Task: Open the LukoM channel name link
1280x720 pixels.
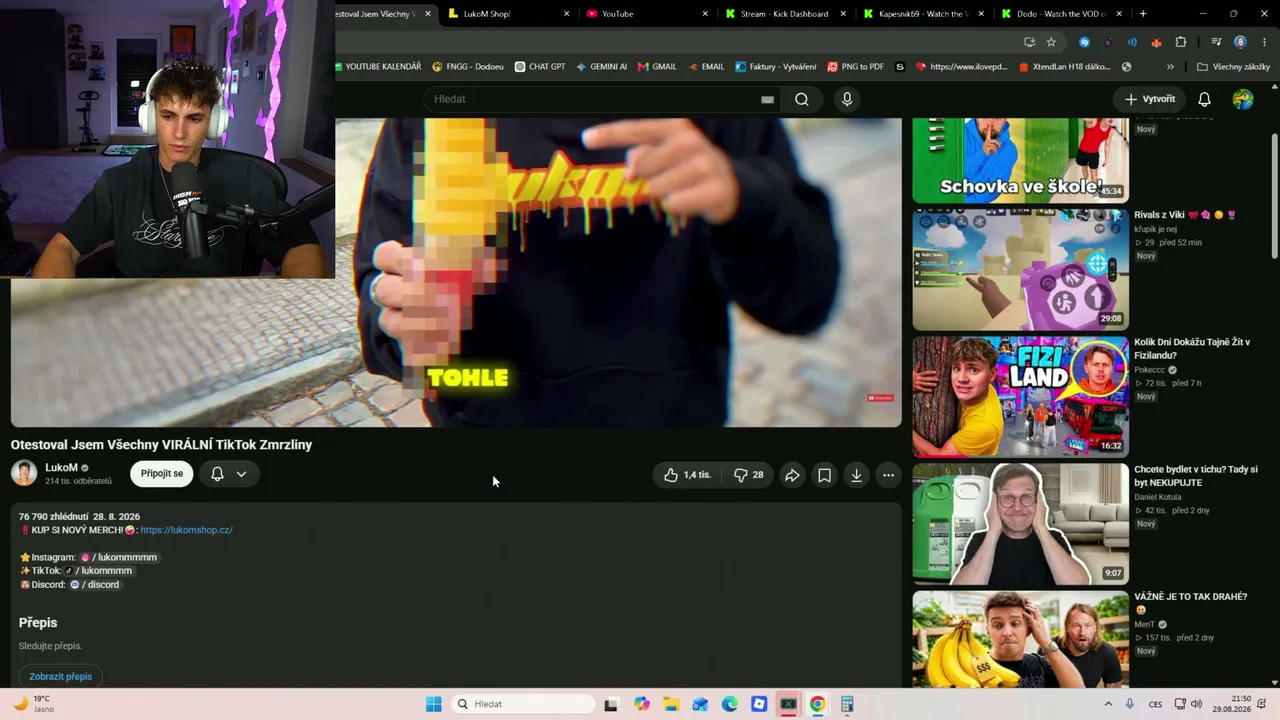Action: 61,467
